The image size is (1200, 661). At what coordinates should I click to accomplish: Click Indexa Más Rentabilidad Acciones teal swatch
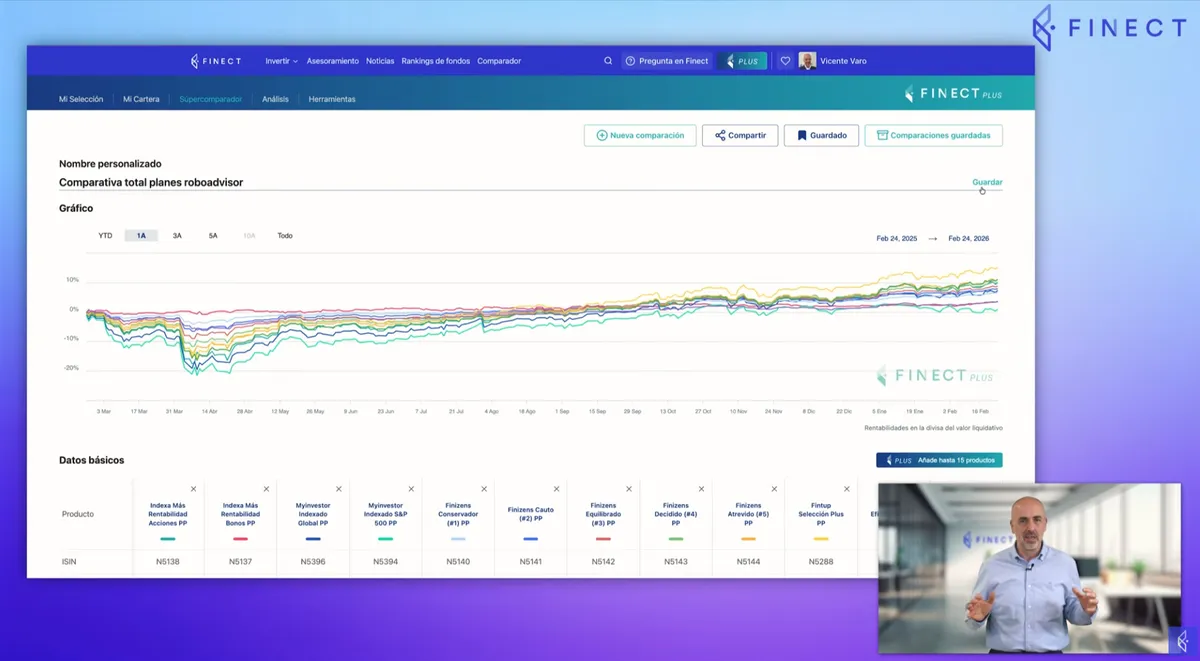click(168, 539)
